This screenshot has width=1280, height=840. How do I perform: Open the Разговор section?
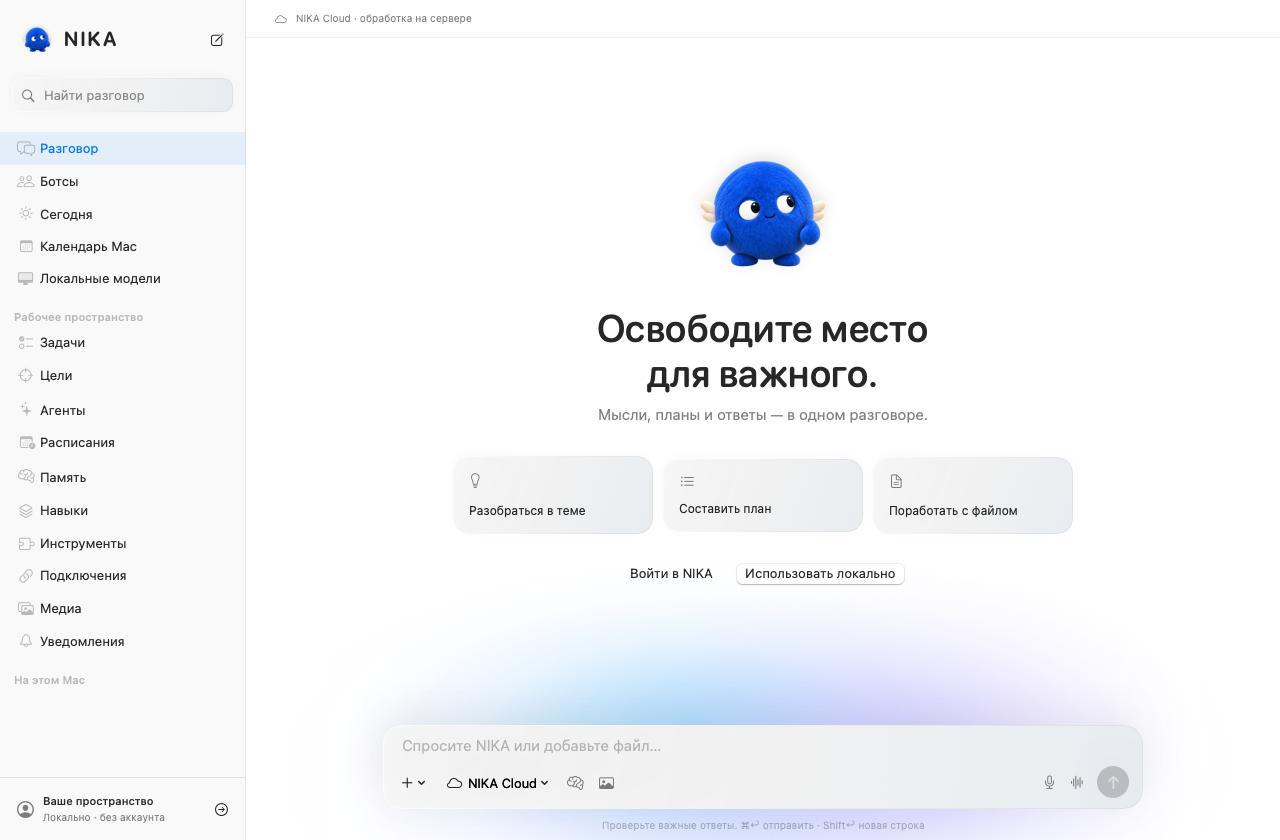tap(122, 148)
